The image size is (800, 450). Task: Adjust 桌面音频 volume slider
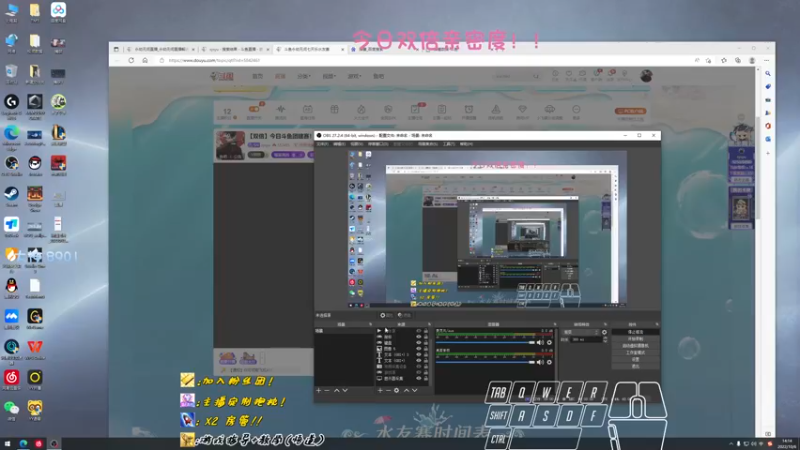(485, 362)
